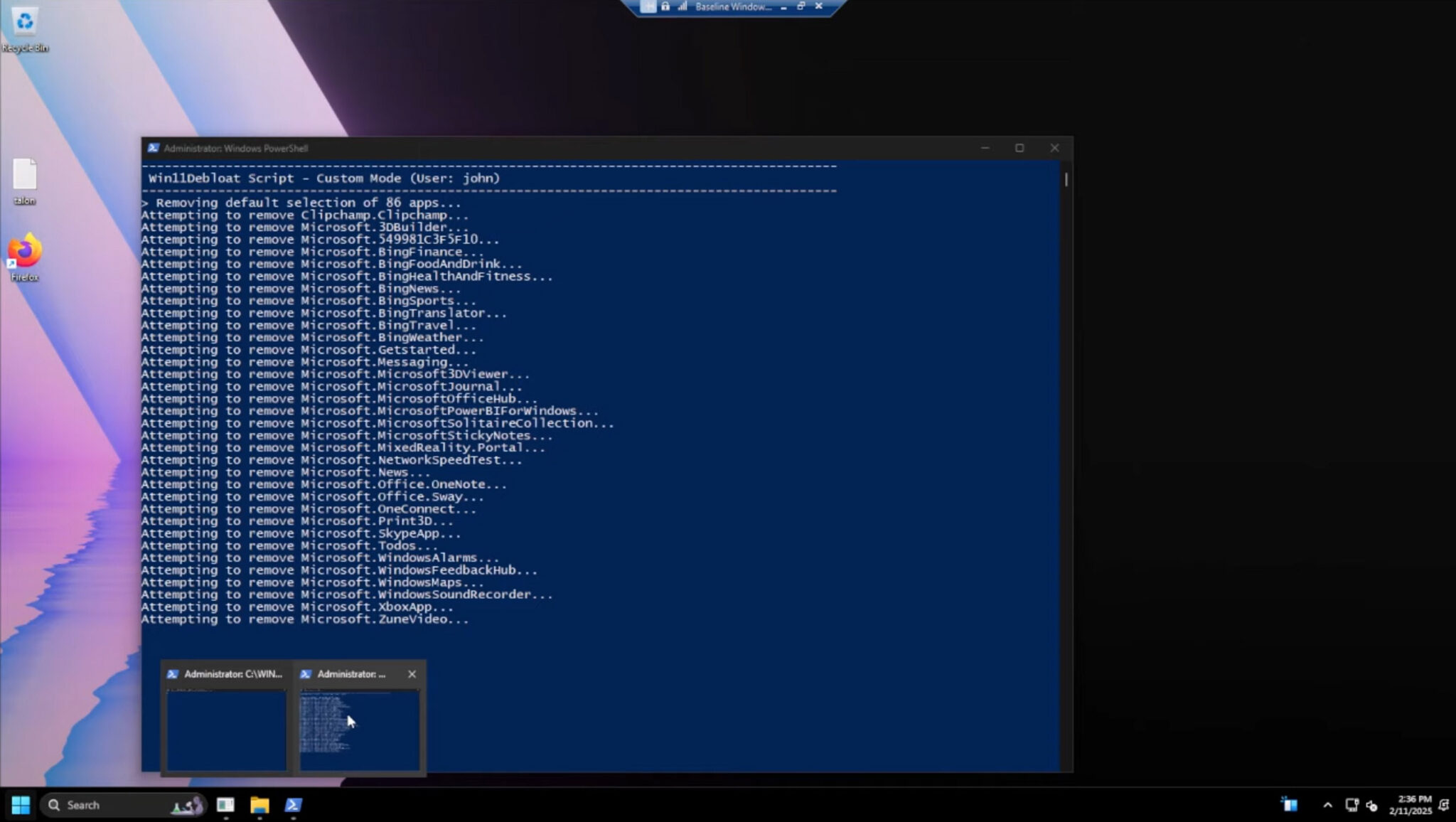Image resolution: width=1456 pixels, height=822 pixels.
Task: Mute or unmute system volume in the tray
Action: tap(1373, 805)
